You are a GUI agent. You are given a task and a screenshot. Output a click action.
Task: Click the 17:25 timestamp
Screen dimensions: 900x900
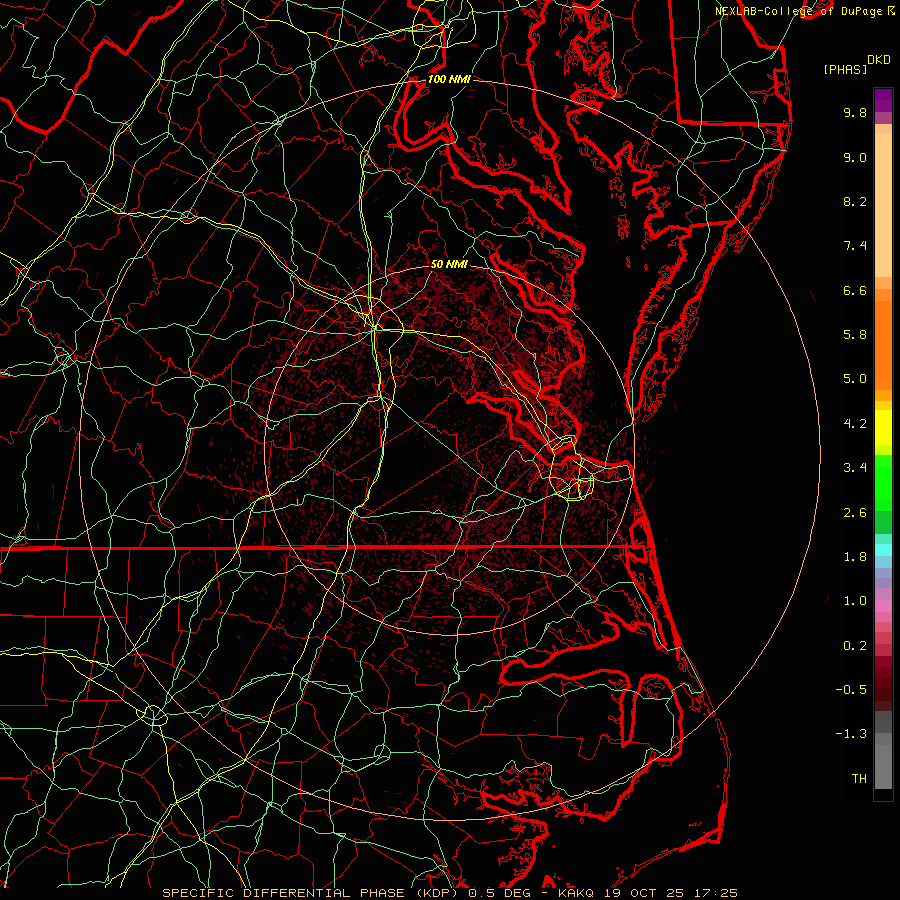pos(715,893)
